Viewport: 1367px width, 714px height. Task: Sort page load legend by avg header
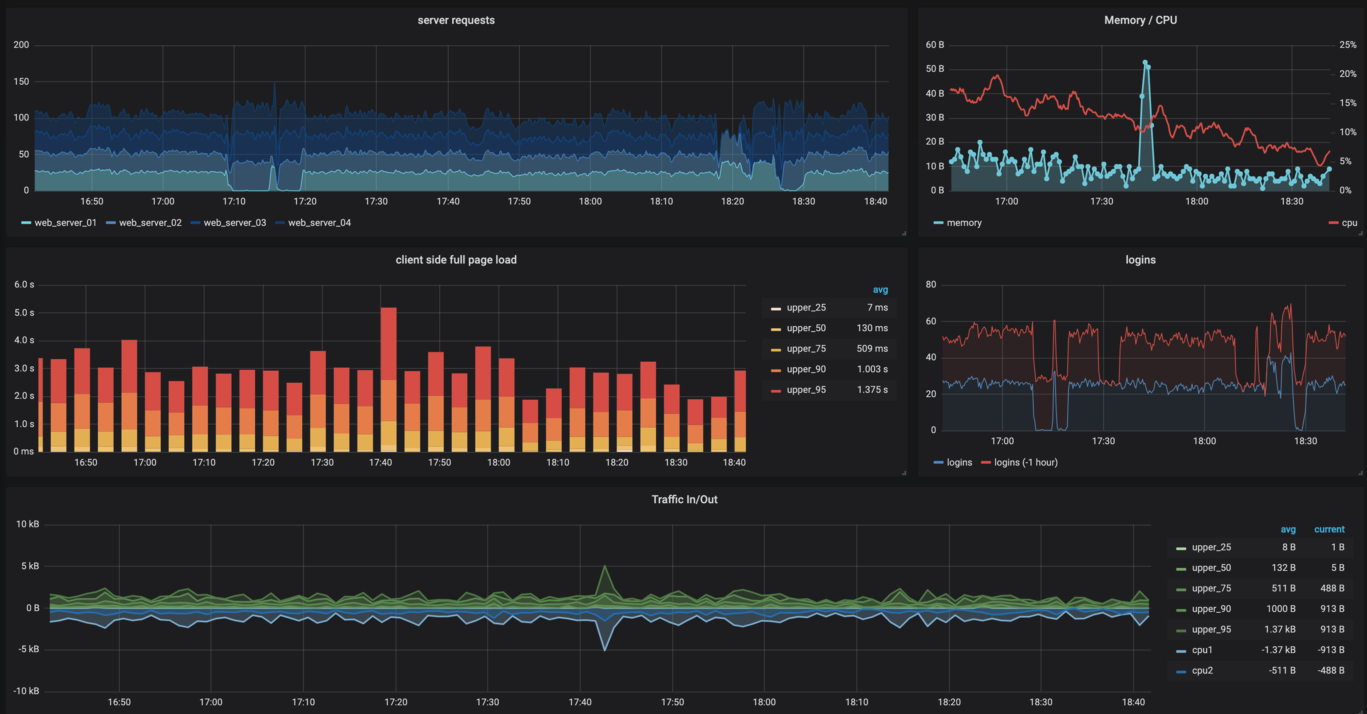click(x=880, y=290)
